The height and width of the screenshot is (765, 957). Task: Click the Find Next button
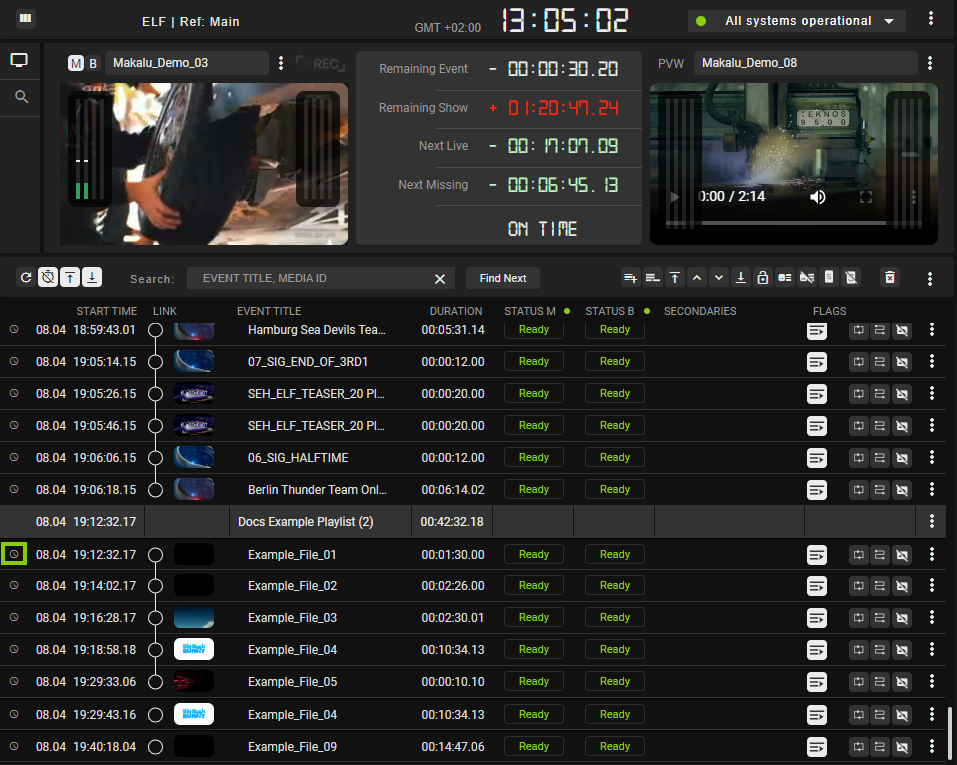(x=502, y=278)
